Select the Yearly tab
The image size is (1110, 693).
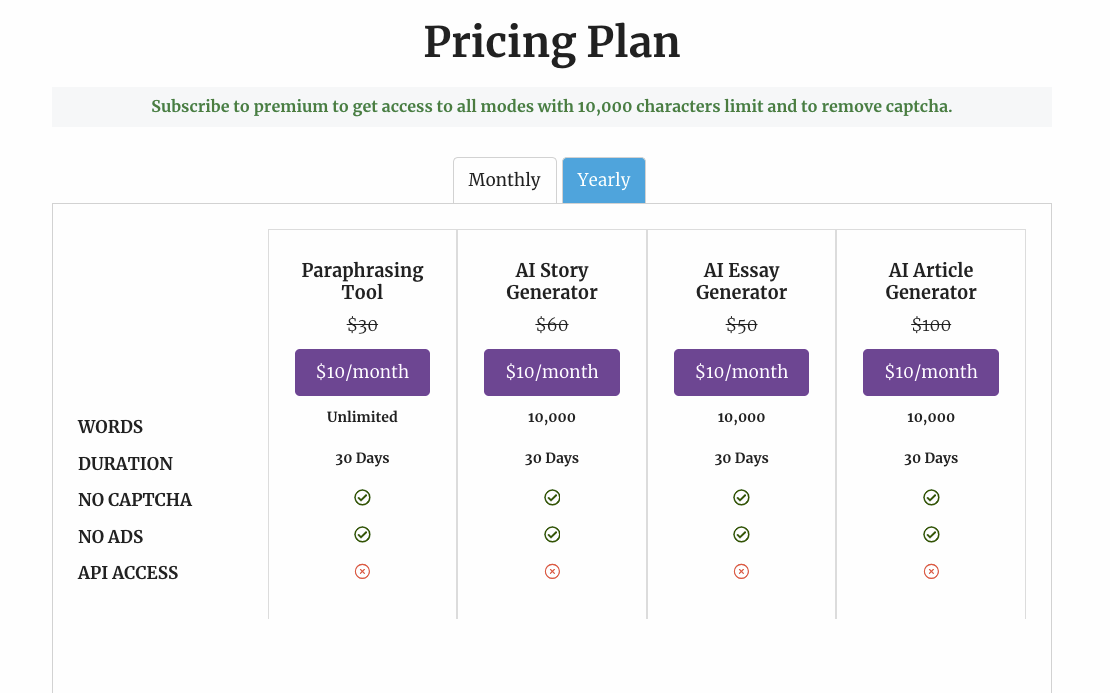(x=603, y=180)
